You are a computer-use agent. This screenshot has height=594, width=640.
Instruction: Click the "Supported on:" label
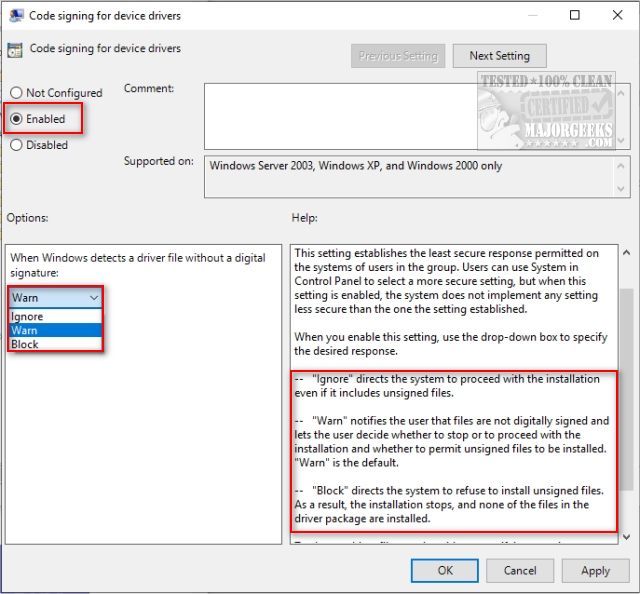(159, 161)
